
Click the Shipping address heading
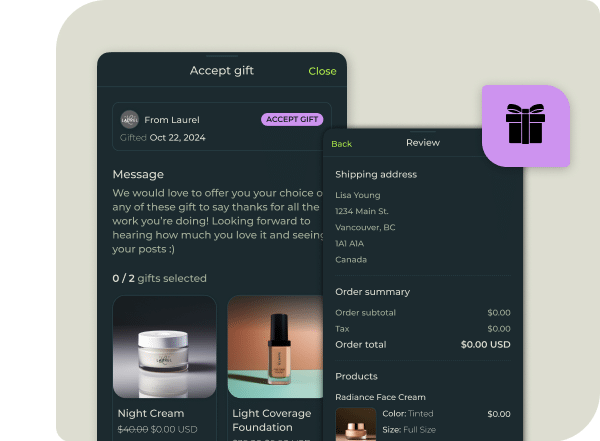tap(376, 175)
